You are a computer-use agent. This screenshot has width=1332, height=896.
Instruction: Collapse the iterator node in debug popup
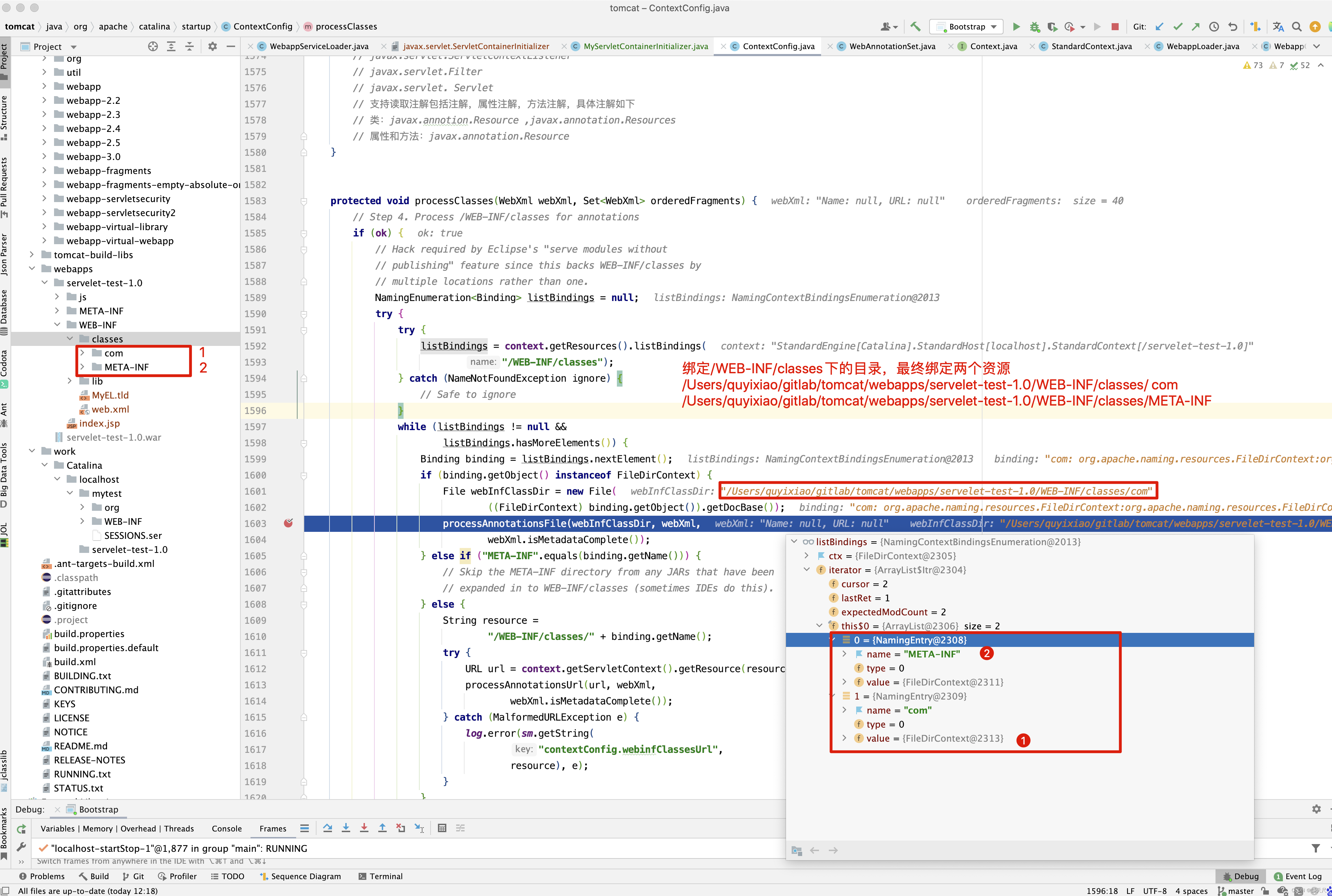click(x=806, y=569)
